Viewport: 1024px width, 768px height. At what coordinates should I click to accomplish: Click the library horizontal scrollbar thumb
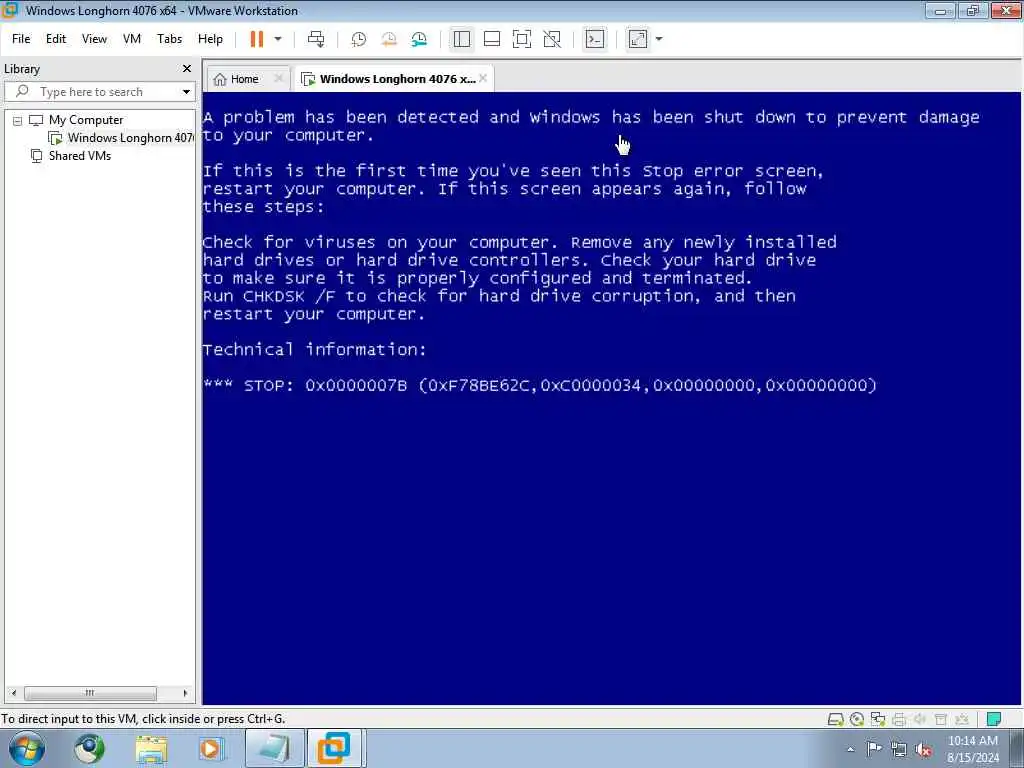point(89,693)
